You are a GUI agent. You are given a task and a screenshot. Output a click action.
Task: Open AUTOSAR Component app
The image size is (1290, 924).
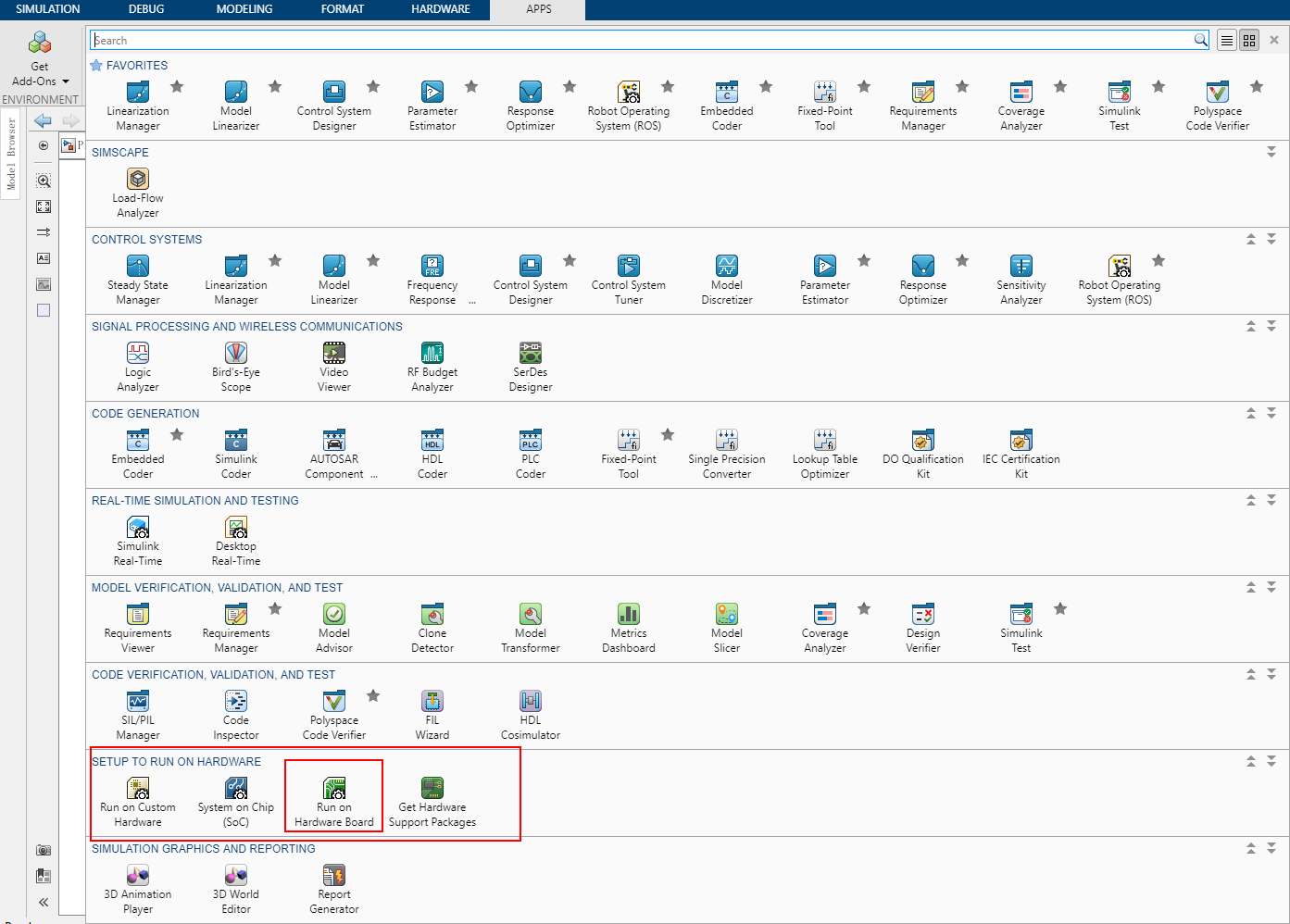334,454
